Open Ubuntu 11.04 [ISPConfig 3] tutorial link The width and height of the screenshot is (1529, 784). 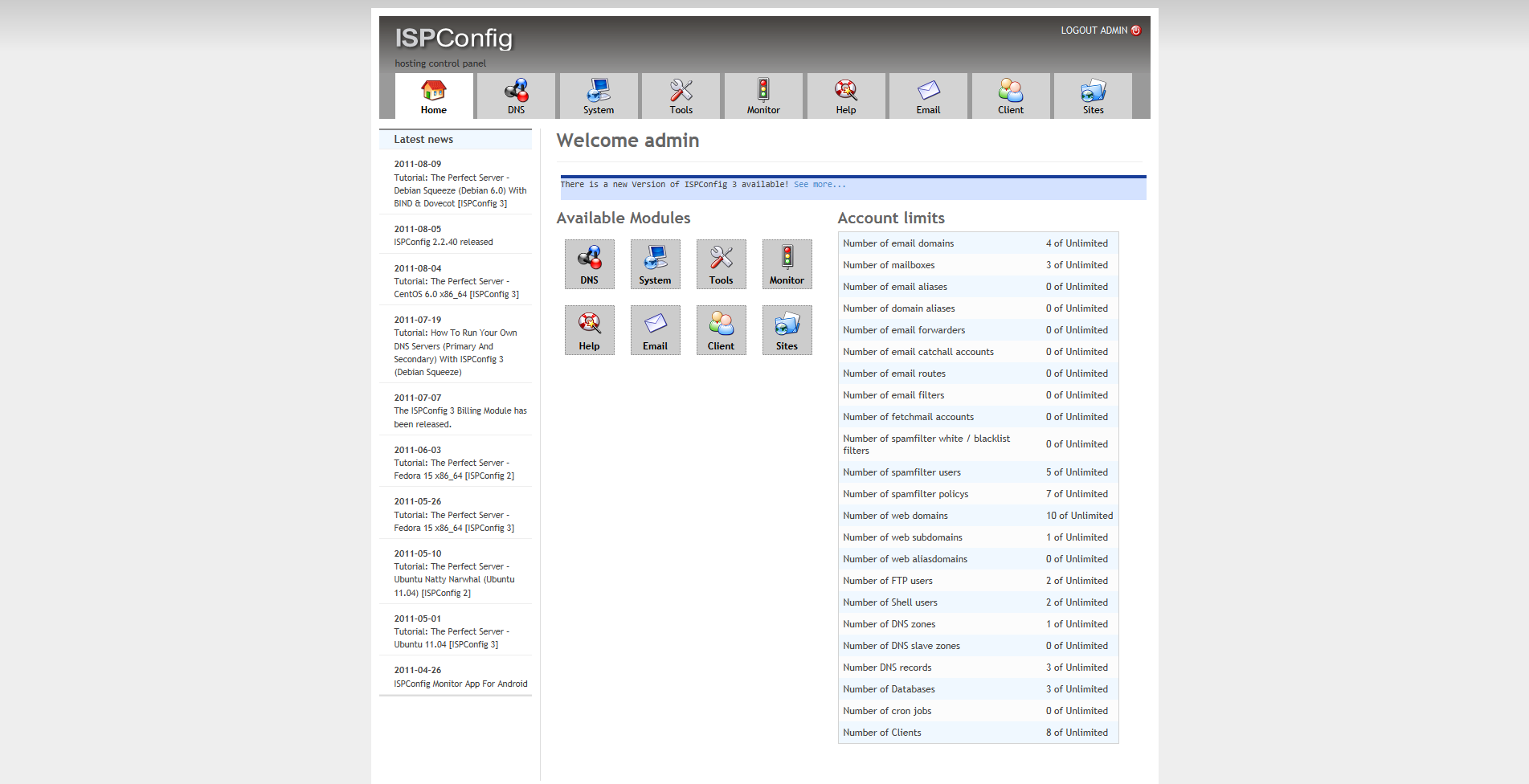(x=452, y=638)
